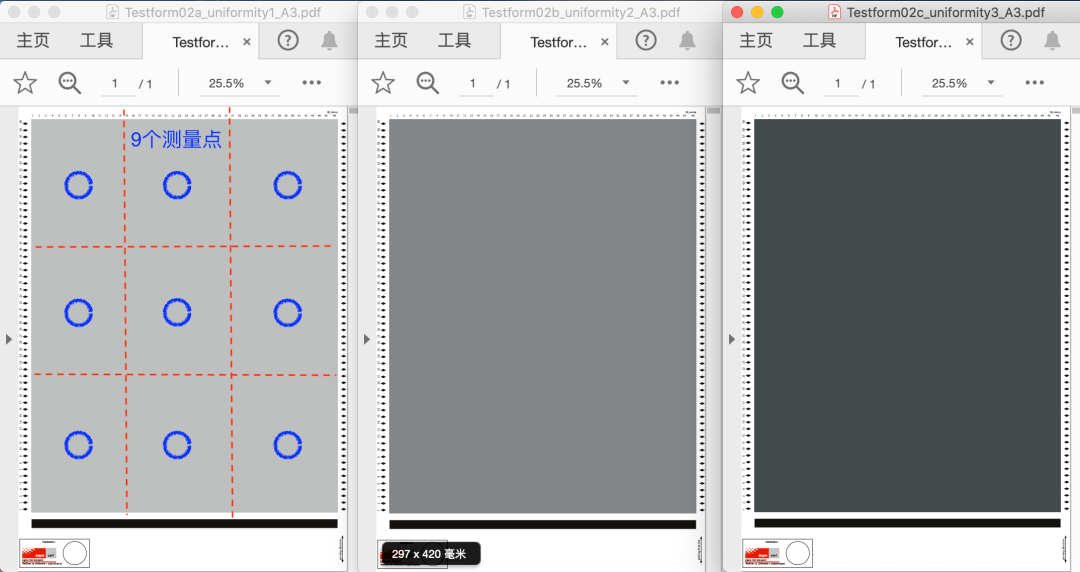The image size is (1080, 572).
Task: Click three-dots more tools in Testform02c window
Action: point(1035,83)
